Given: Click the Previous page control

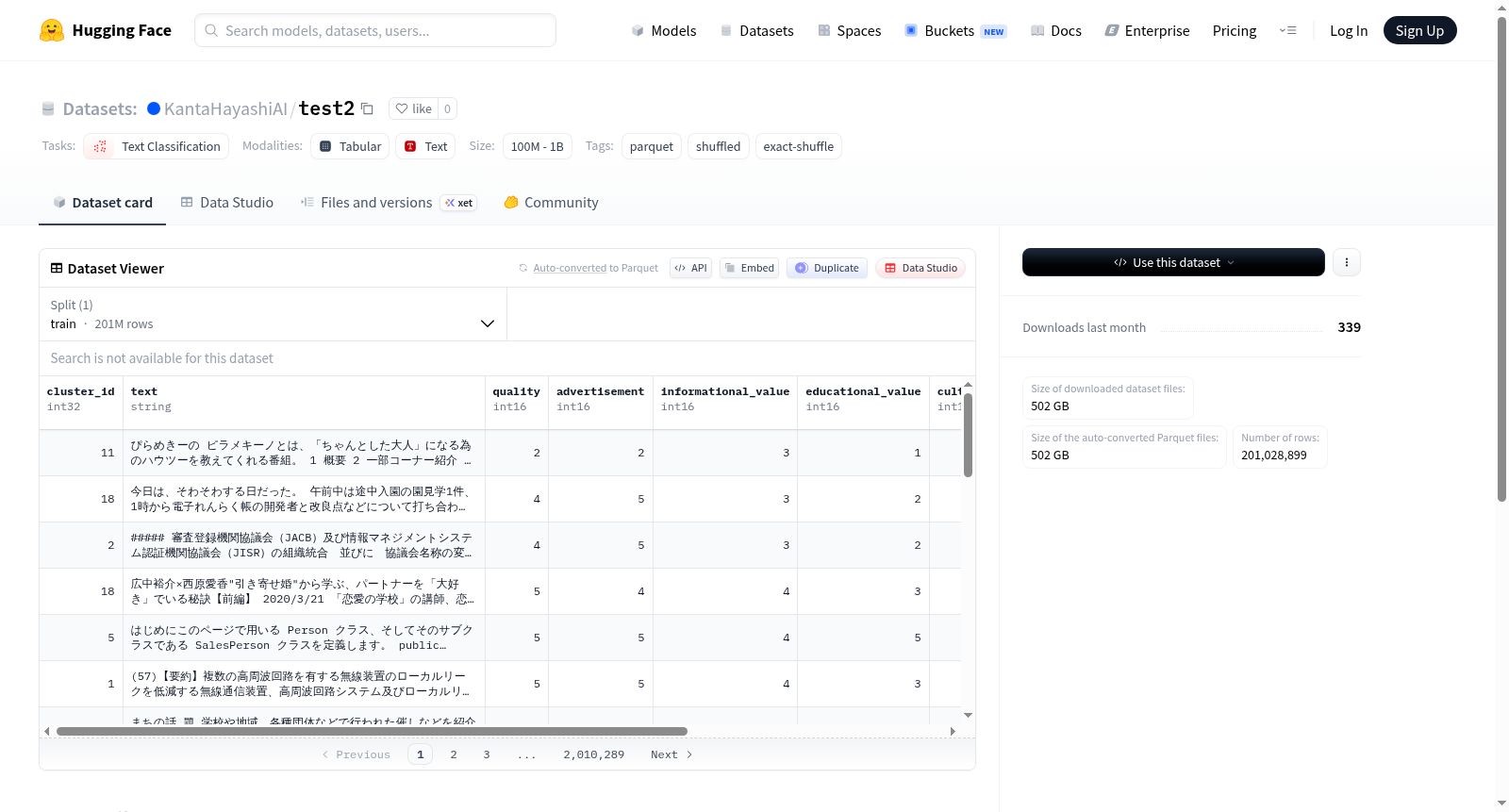Looking at the screenshot, I should [x=357, y=754].
